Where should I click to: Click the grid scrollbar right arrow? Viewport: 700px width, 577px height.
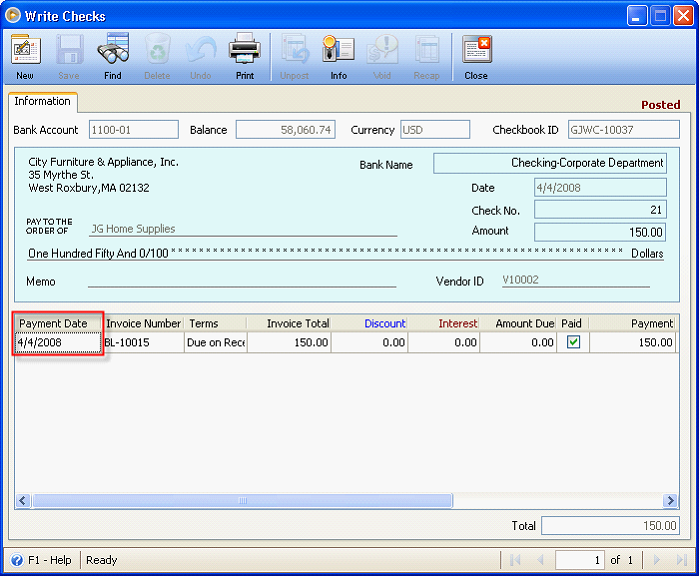pos(670,500)
